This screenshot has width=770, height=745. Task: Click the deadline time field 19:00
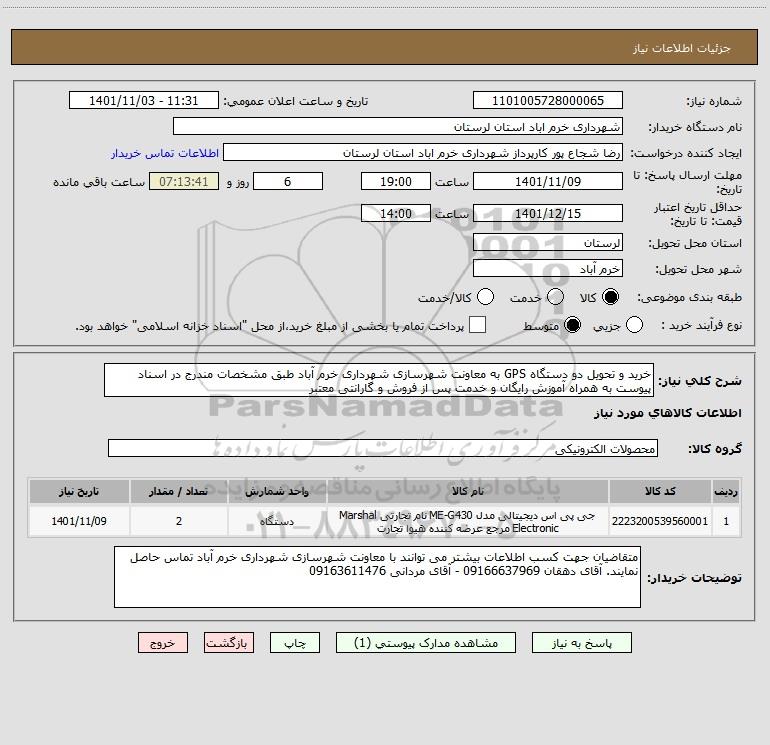(396, 181)
